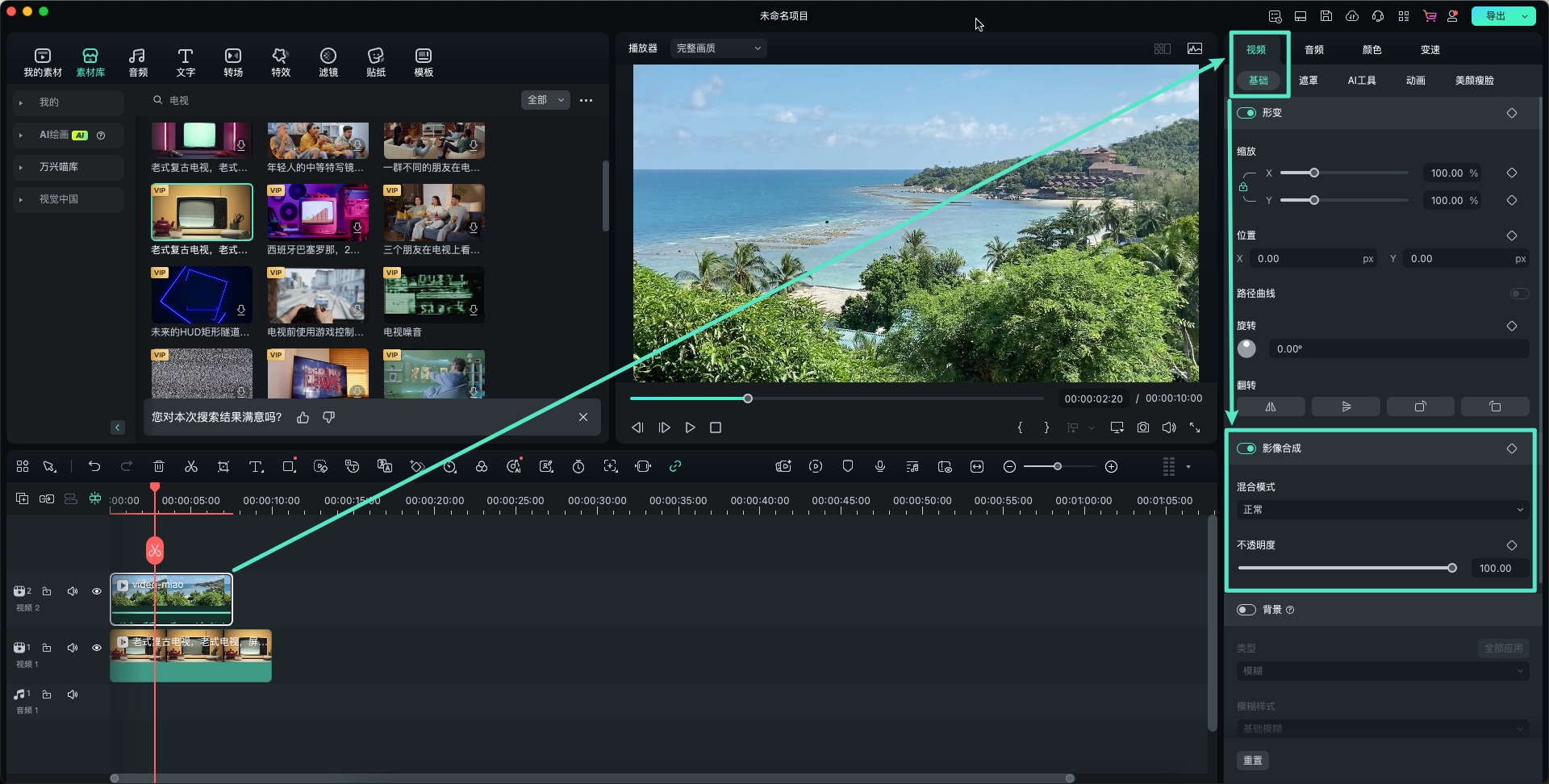Toggle the 形变 transform switch
Viewport: 1549px width, 784px height.
1246,113
